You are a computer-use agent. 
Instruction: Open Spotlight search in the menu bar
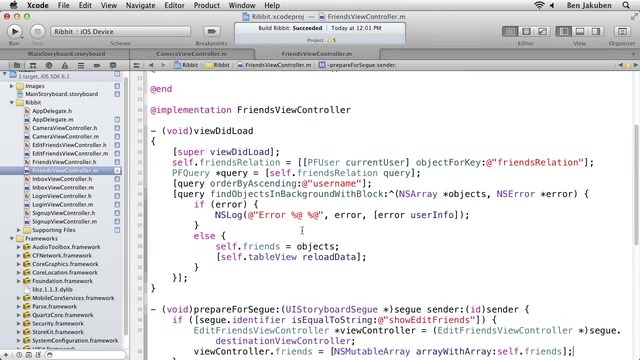626,5
